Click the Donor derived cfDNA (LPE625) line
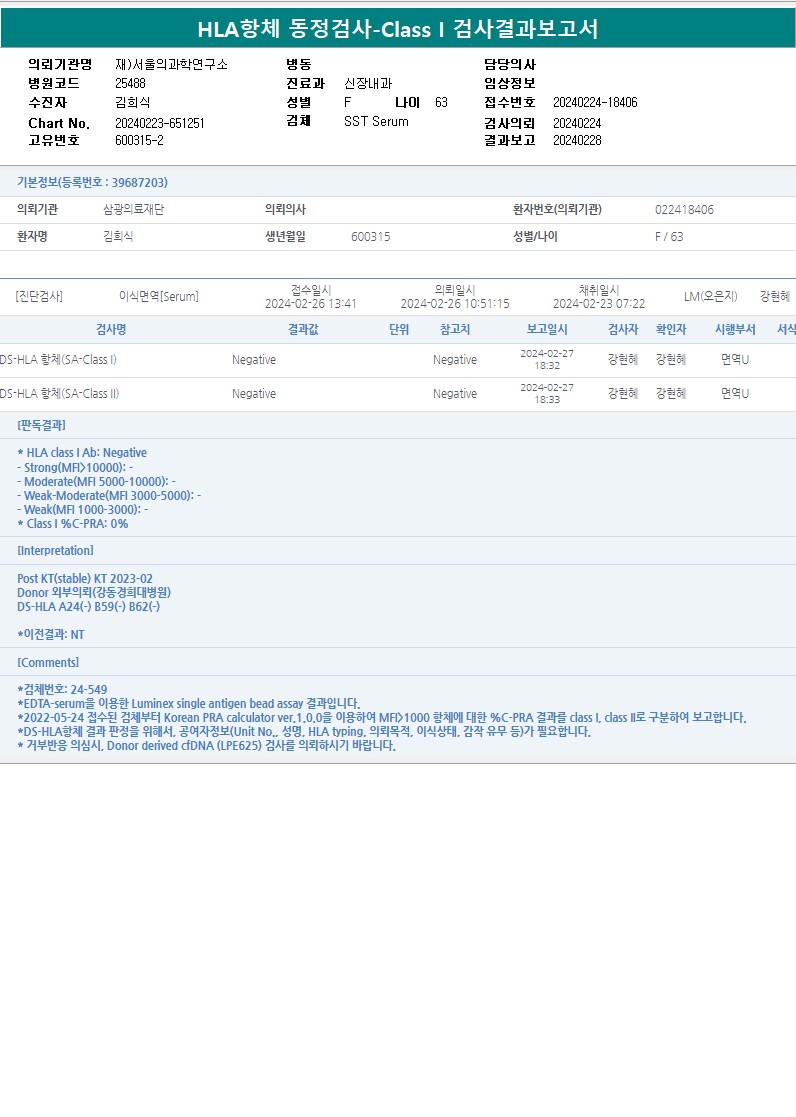 click(x=207, y=745)
